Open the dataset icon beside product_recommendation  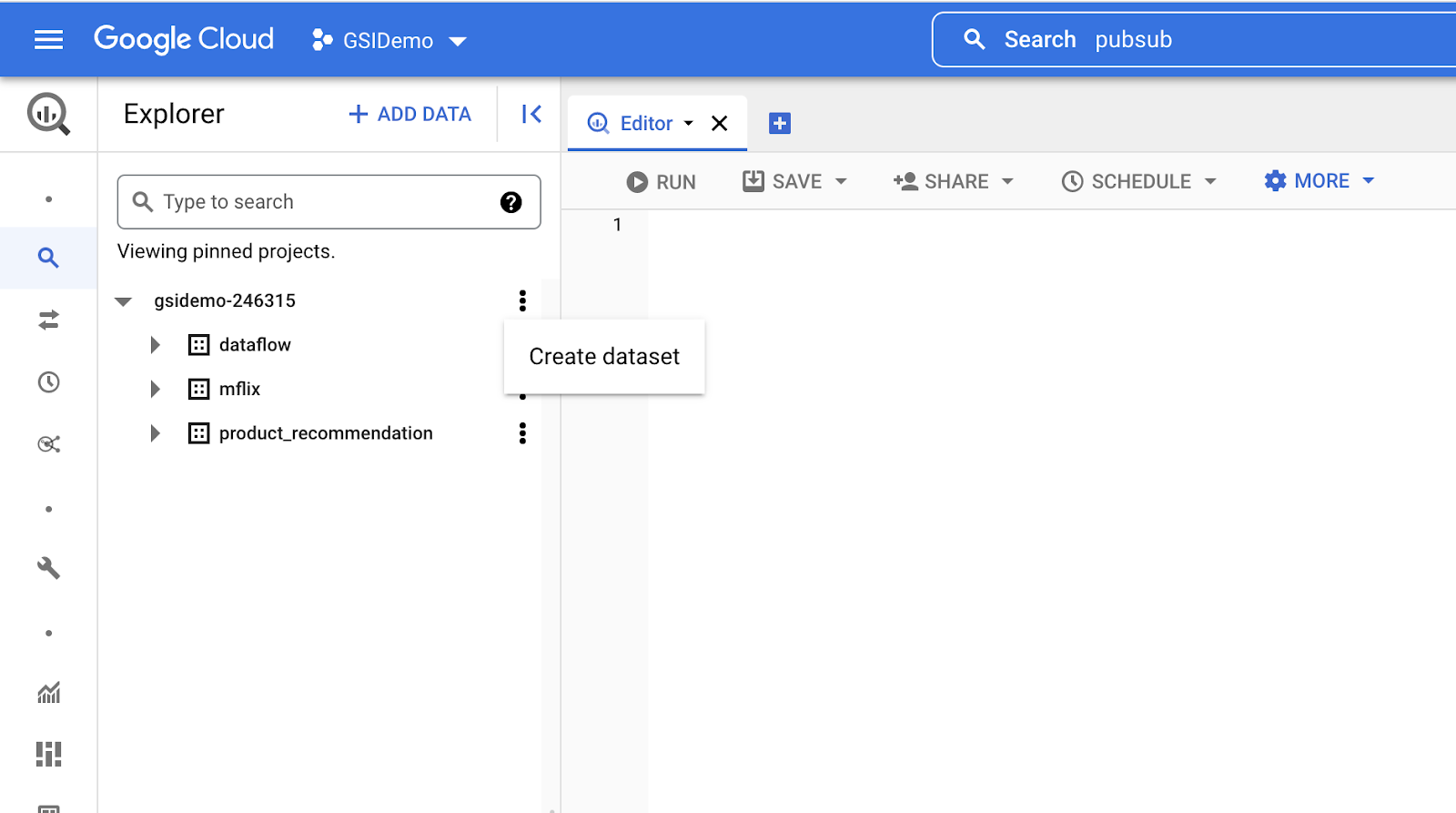[198, 433]
